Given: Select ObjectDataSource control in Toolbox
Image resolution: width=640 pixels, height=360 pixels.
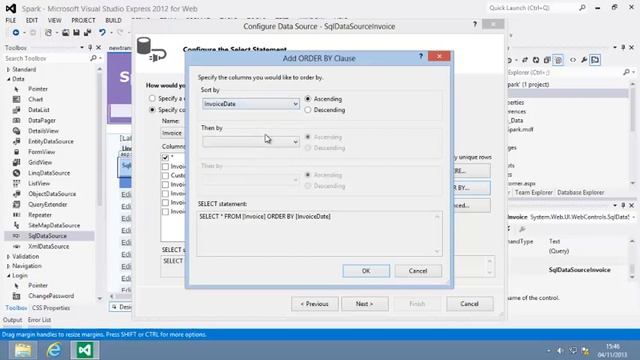Looking at the screenshot, I should 52,194.
